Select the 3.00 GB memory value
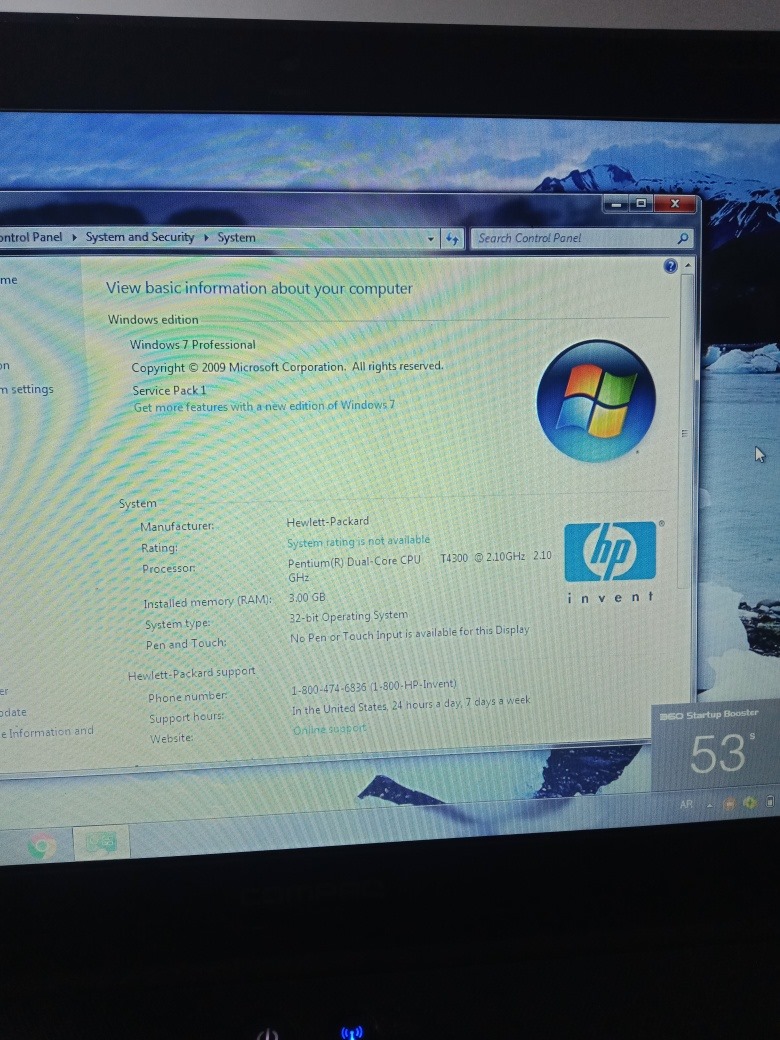This screenshot has width=780, height=1040. (x=307, y=598)
